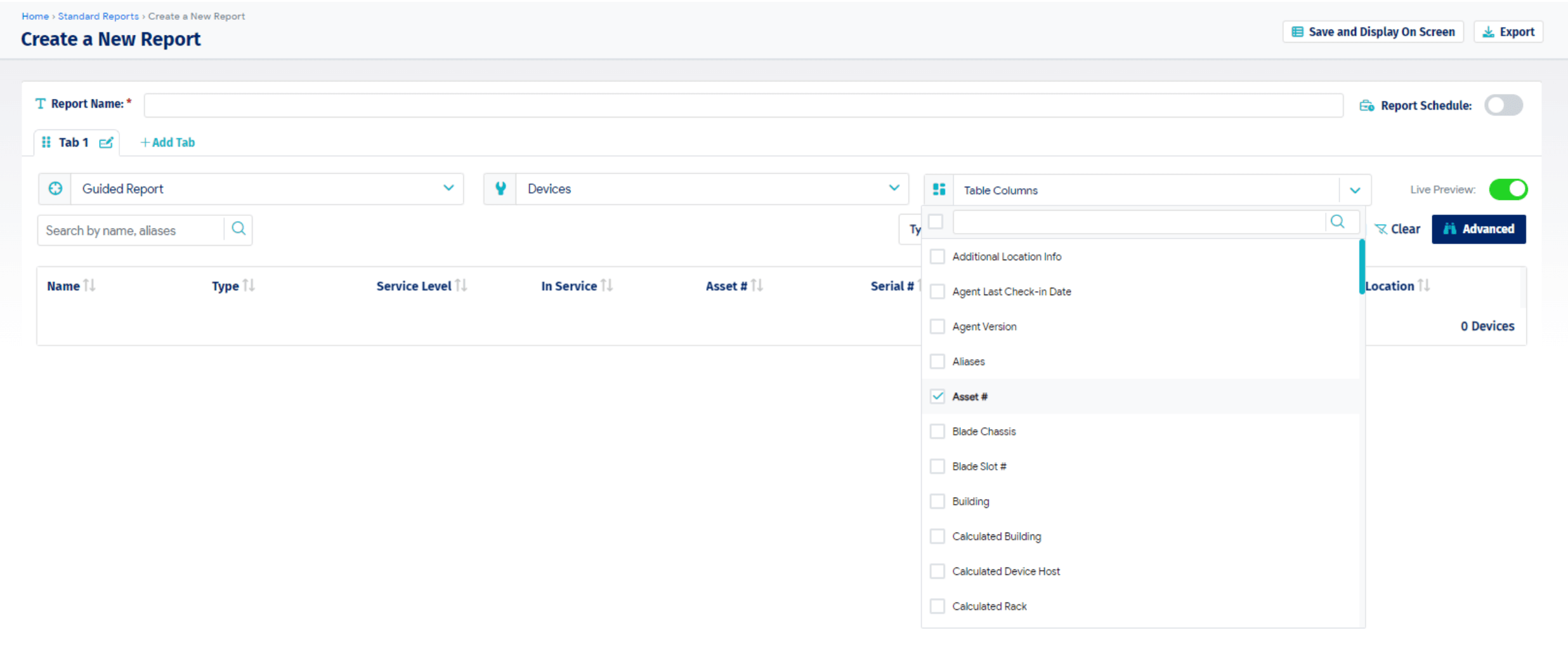Sort by In Service column arrows
Viewport: 1568px width, 650px height.
click(x=607, y=286)
